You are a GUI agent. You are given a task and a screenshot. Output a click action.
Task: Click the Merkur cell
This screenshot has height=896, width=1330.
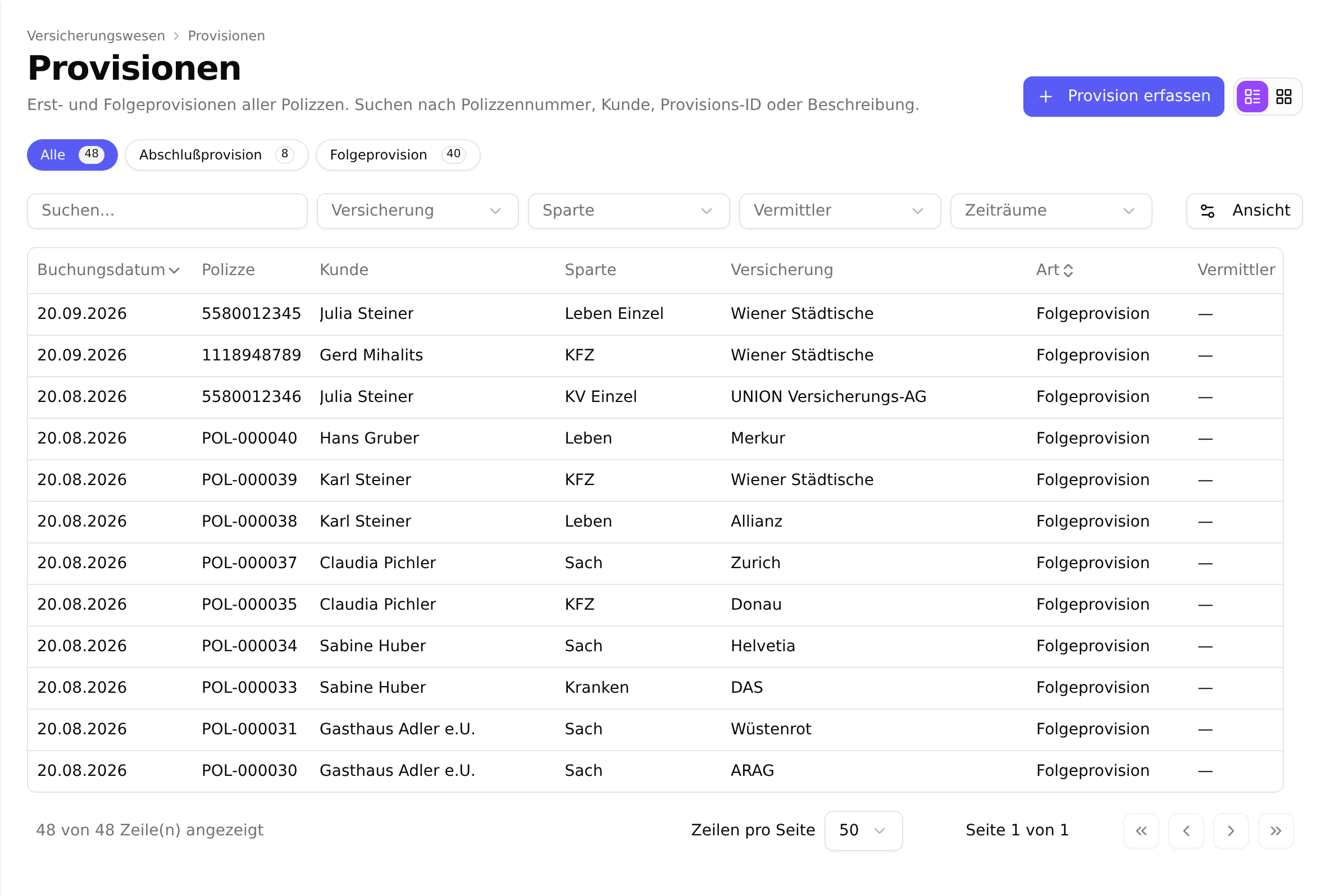[757, 438]
